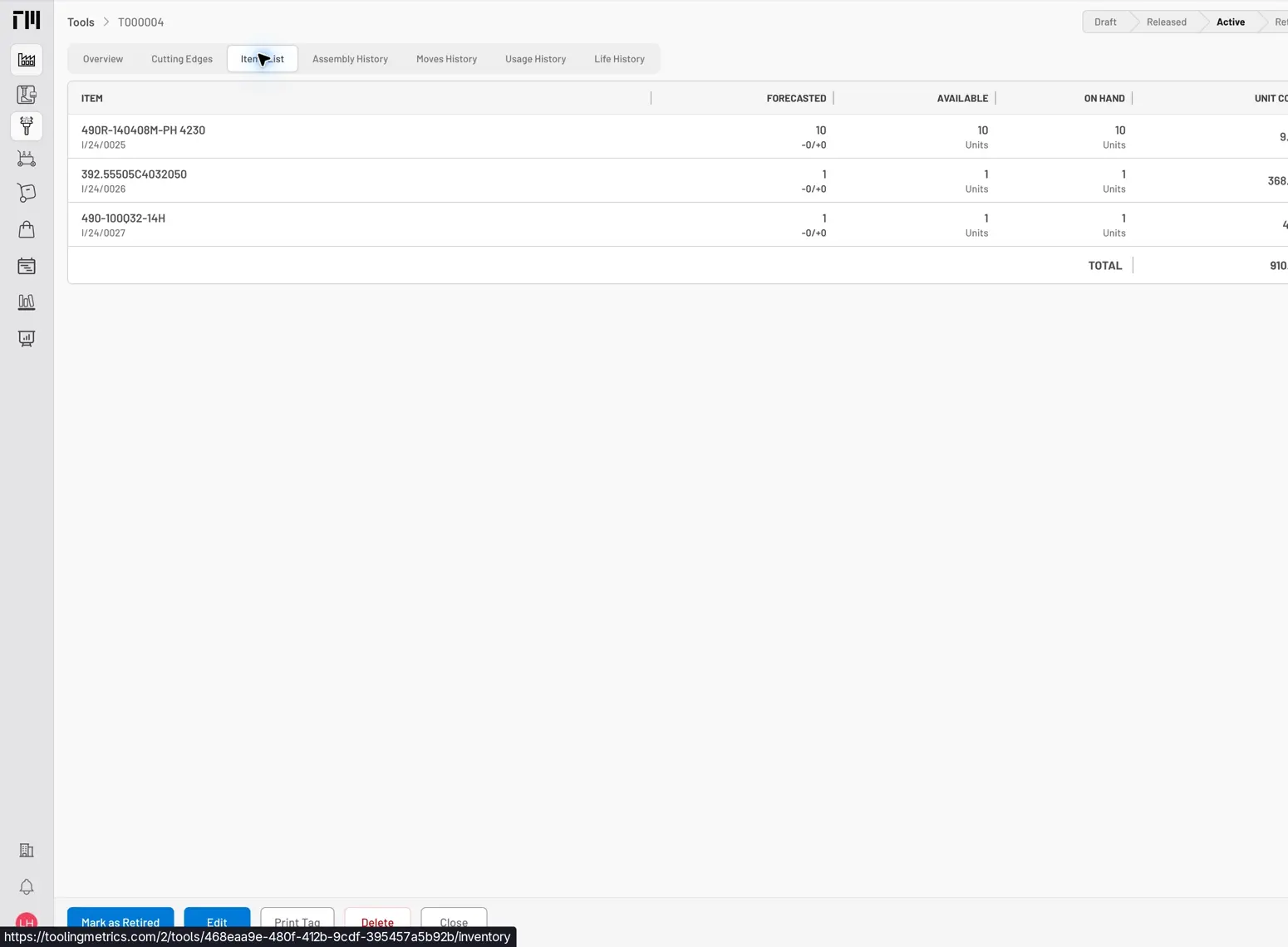1288x947 pixels.
Task: Go to Tools breadcrumb link
Action: [x=81, y=22]
